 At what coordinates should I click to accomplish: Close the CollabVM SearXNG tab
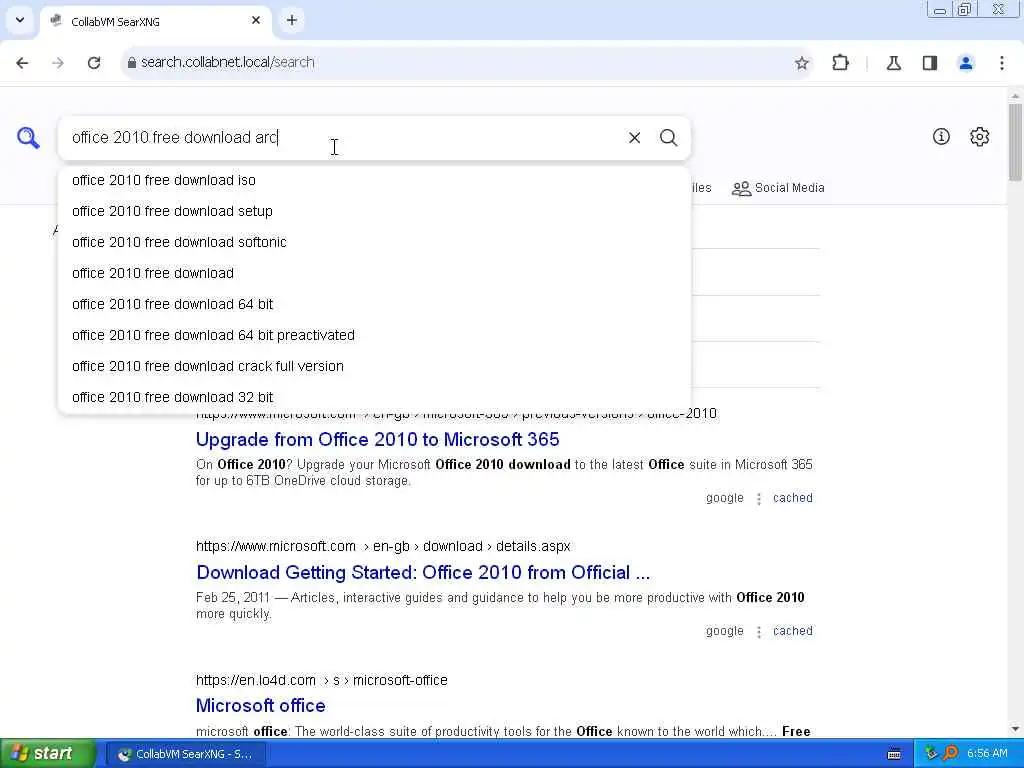tap(256, 21)
